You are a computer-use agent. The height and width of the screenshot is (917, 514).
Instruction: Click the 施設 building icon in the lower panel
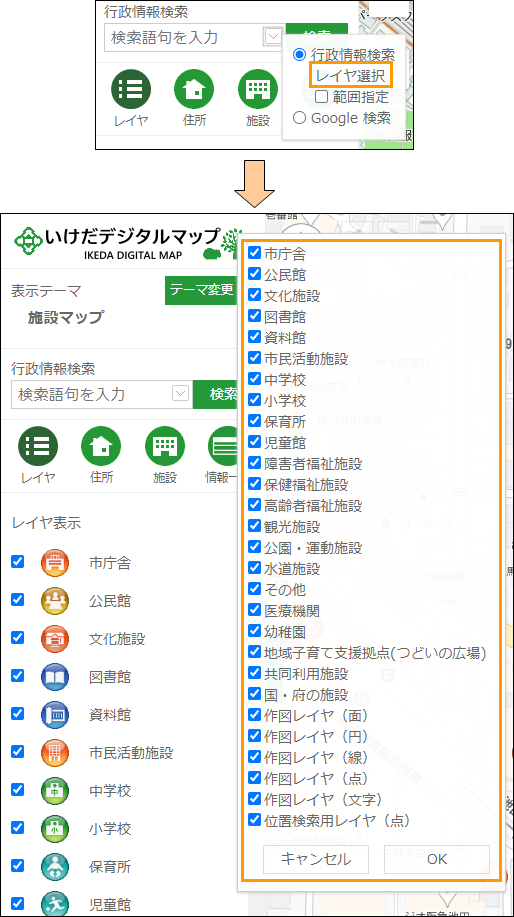click(x=165, y=446)
